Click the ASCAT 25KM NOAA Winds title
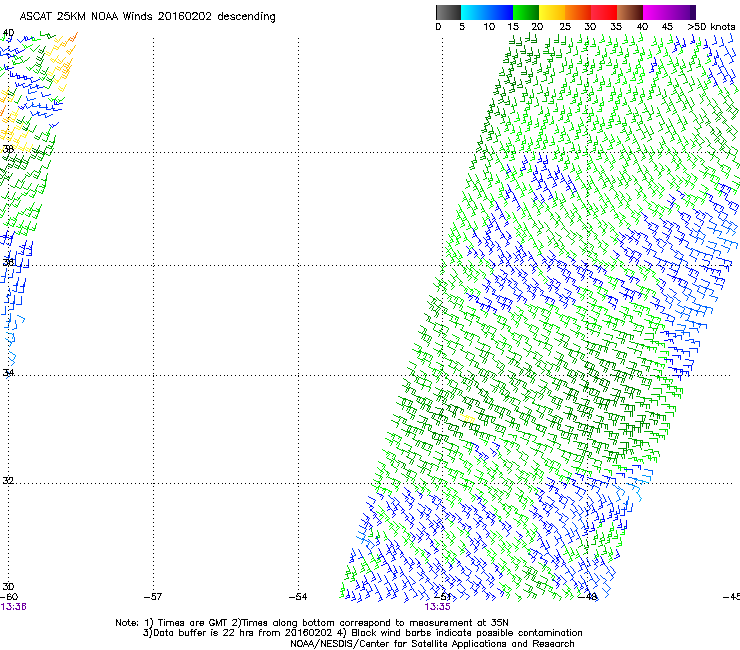The width and height of the screenshot is (740, 650). [148, 17]
